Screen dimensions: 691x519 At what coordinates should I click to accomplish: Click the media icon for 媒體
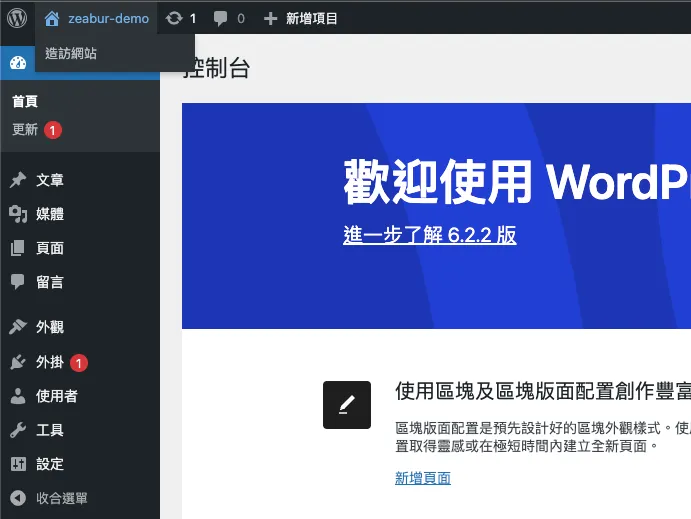18,214
